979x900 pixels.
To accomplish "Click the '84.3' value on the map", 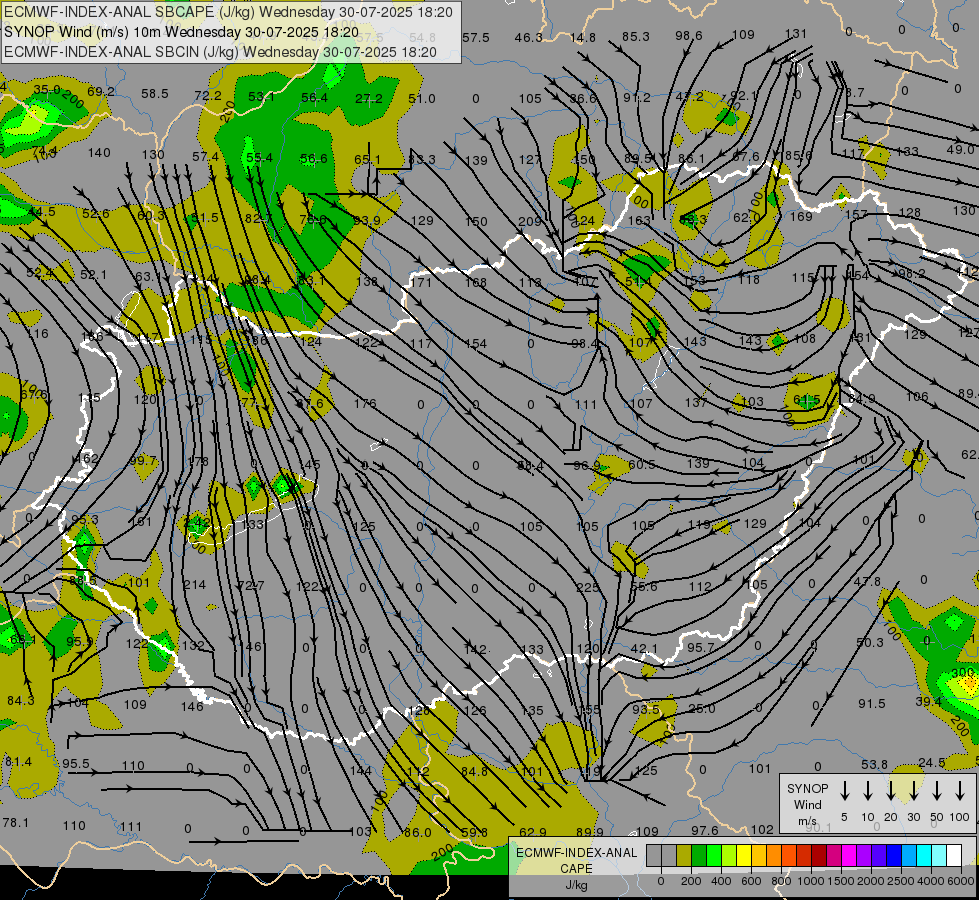I will tap(21, 700).
